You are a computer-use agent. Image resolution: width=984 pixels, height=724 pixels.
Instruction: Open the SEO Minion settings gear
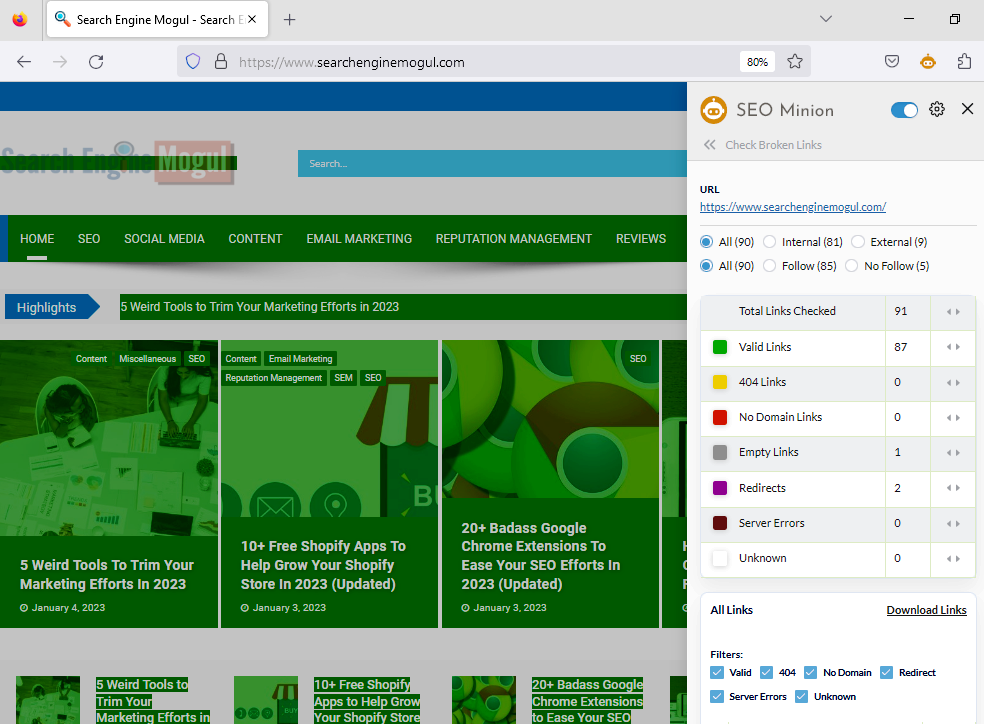[x=936, y=109]
